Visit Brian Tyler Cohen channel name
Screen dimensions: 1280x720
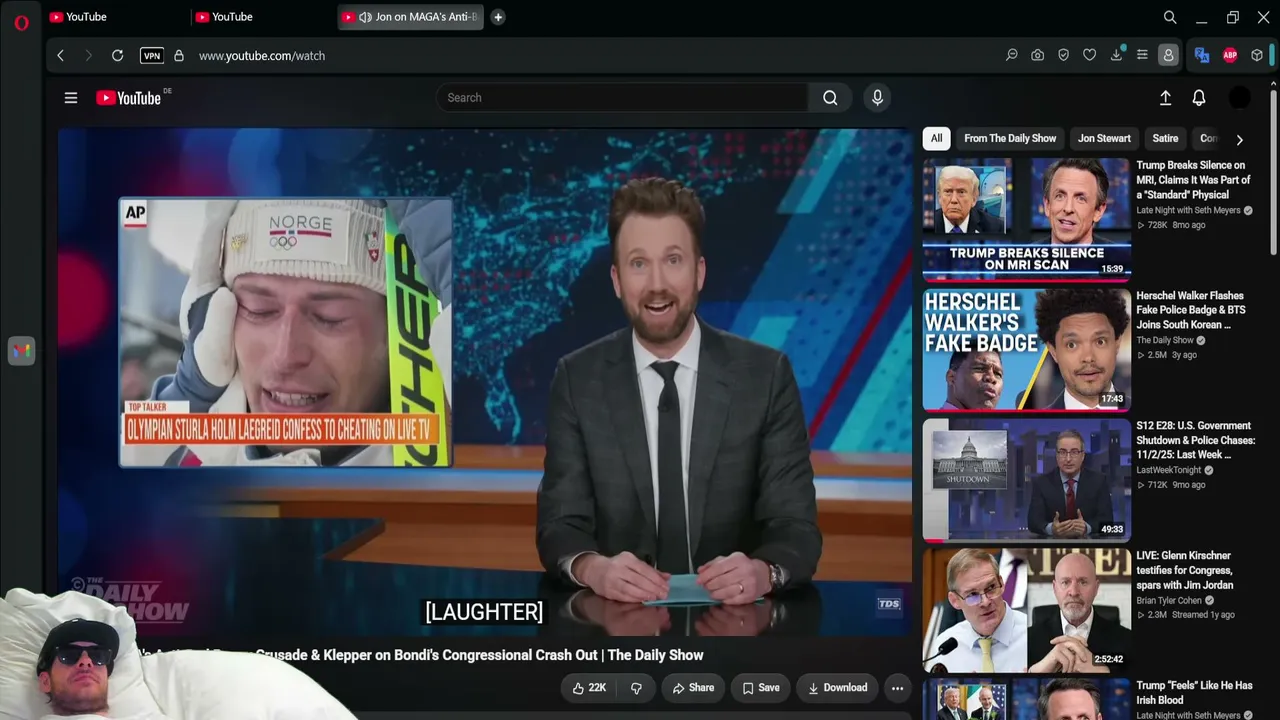pyautogui.click(x=1169, y=601)
